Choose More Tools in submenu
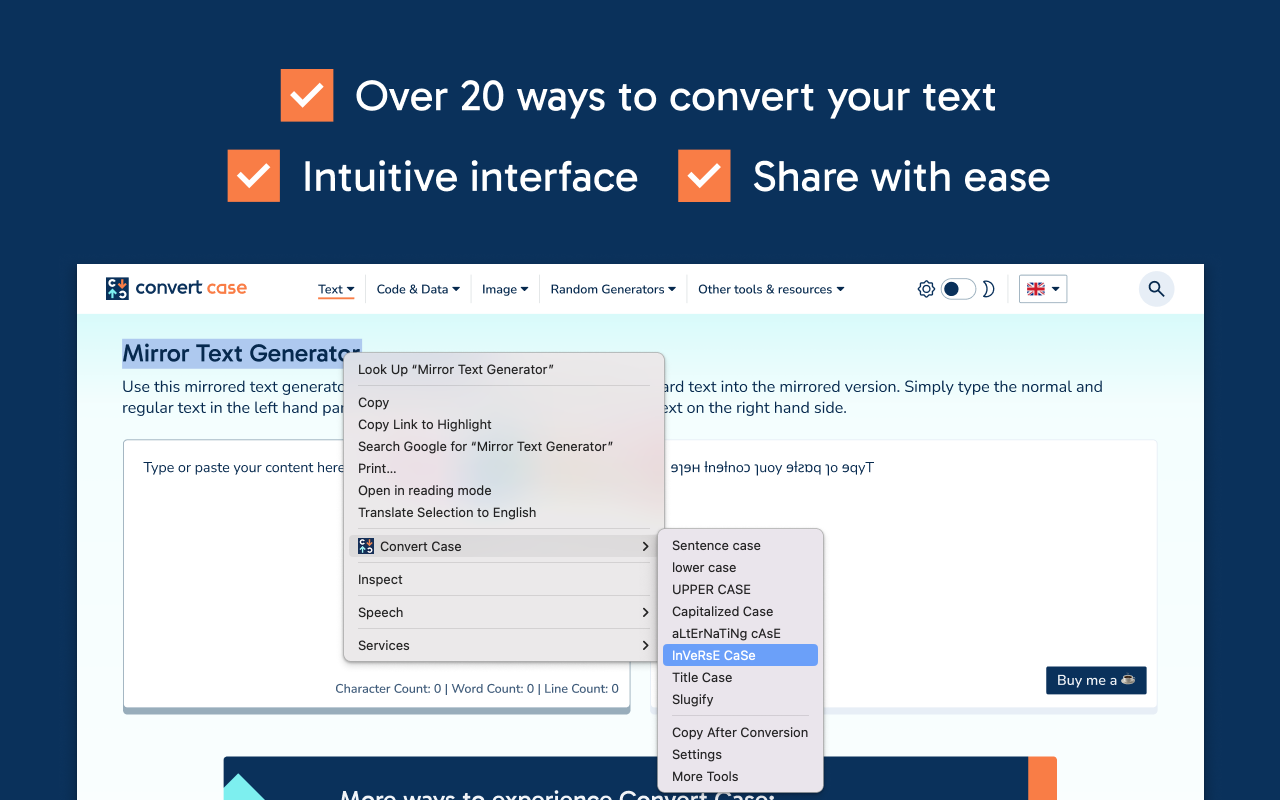1280x800 pixels. pos(740,776)
